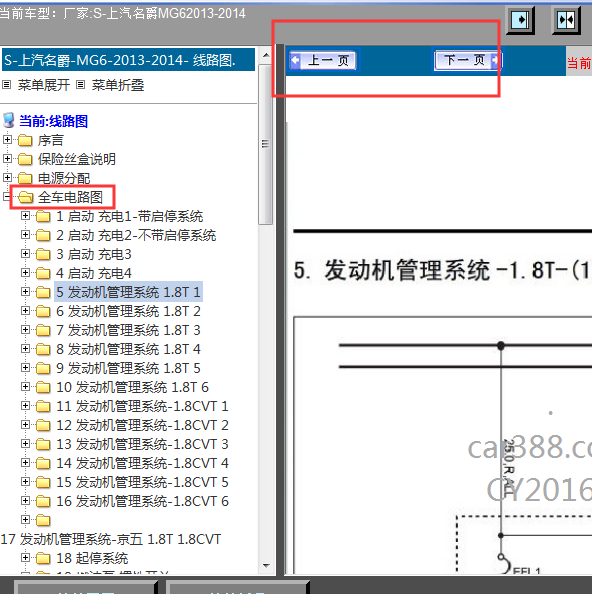Click folder icon of 18 起停系统
The image size is (592, 594).
tap(43, 558)
